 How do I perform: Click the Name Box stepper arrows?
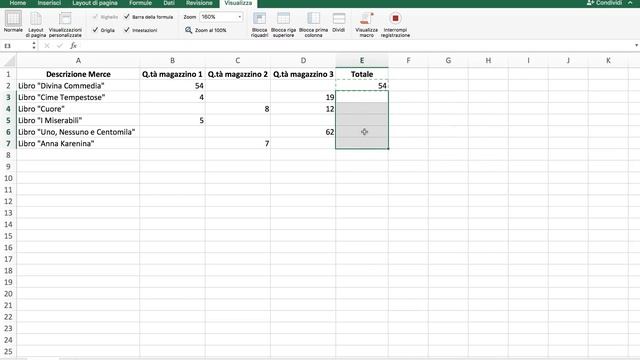34,46
